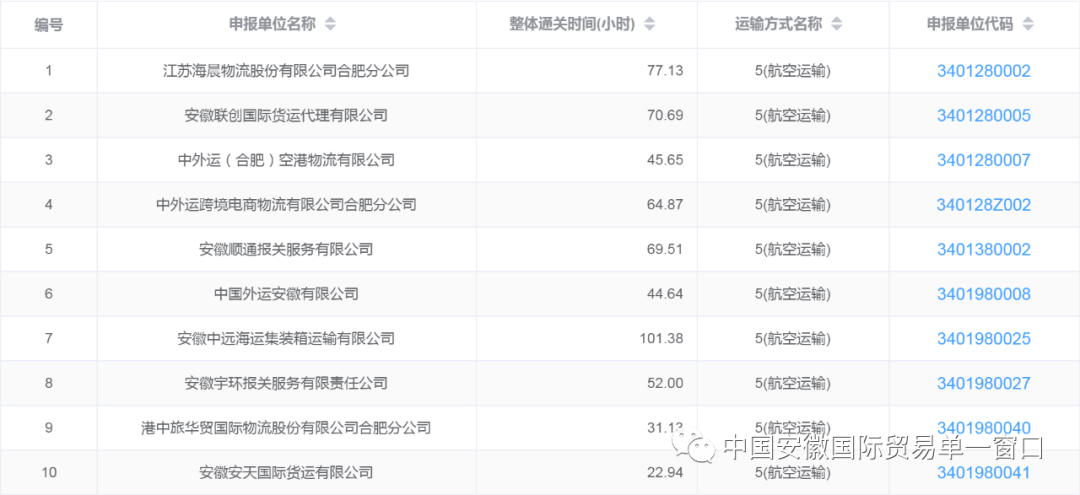
Task: Click clearance time value 77.13
Action: click(x=665, y=71)
